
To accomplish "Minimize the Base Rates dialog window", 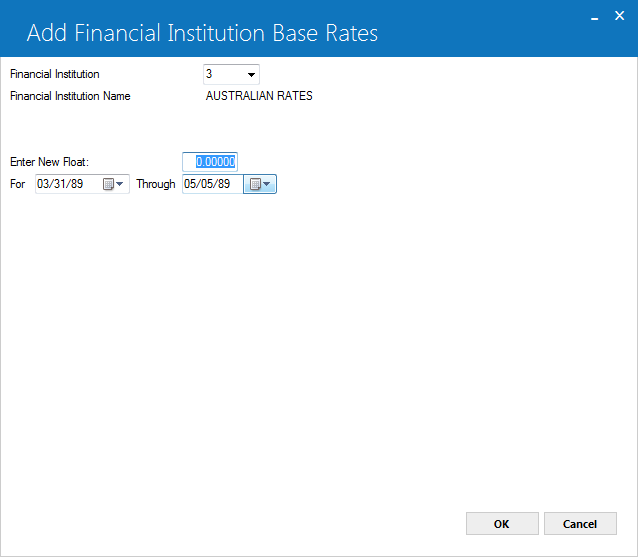I will click(594, 17).
